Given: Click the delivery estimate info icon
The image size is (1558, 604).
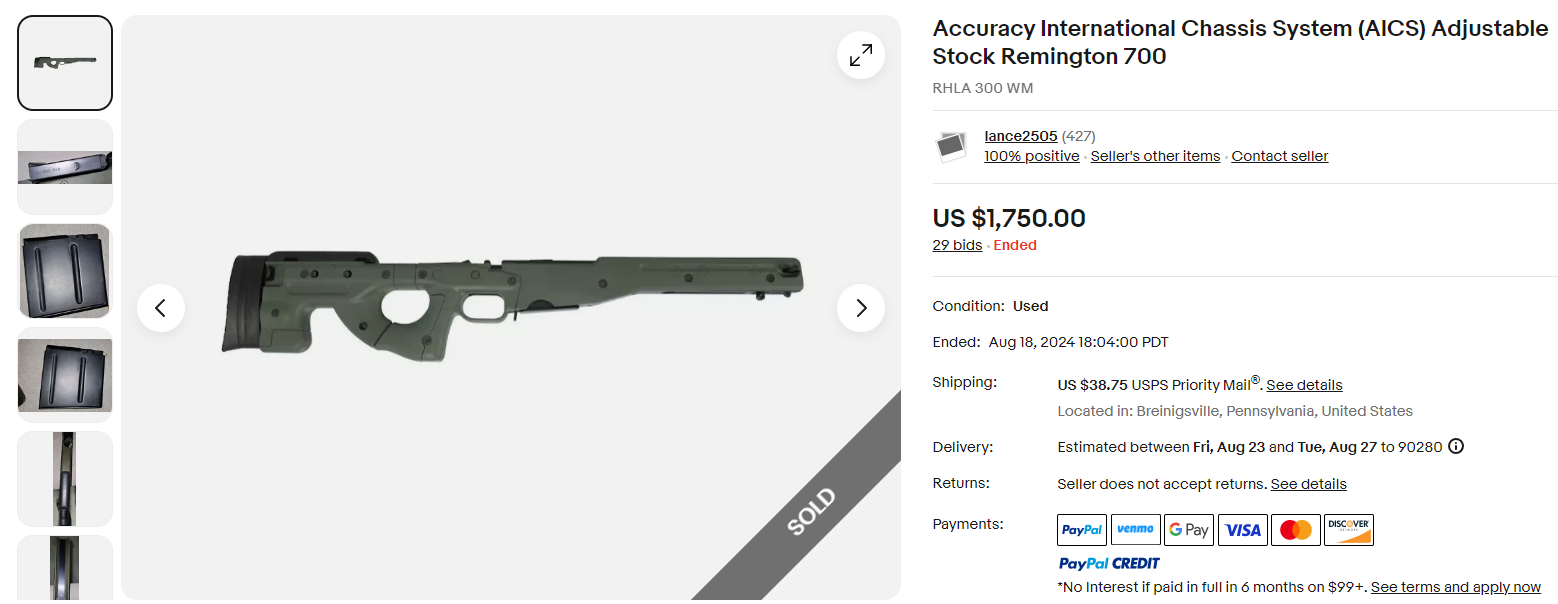Looking at the screenshot, I should point(1456,447).
